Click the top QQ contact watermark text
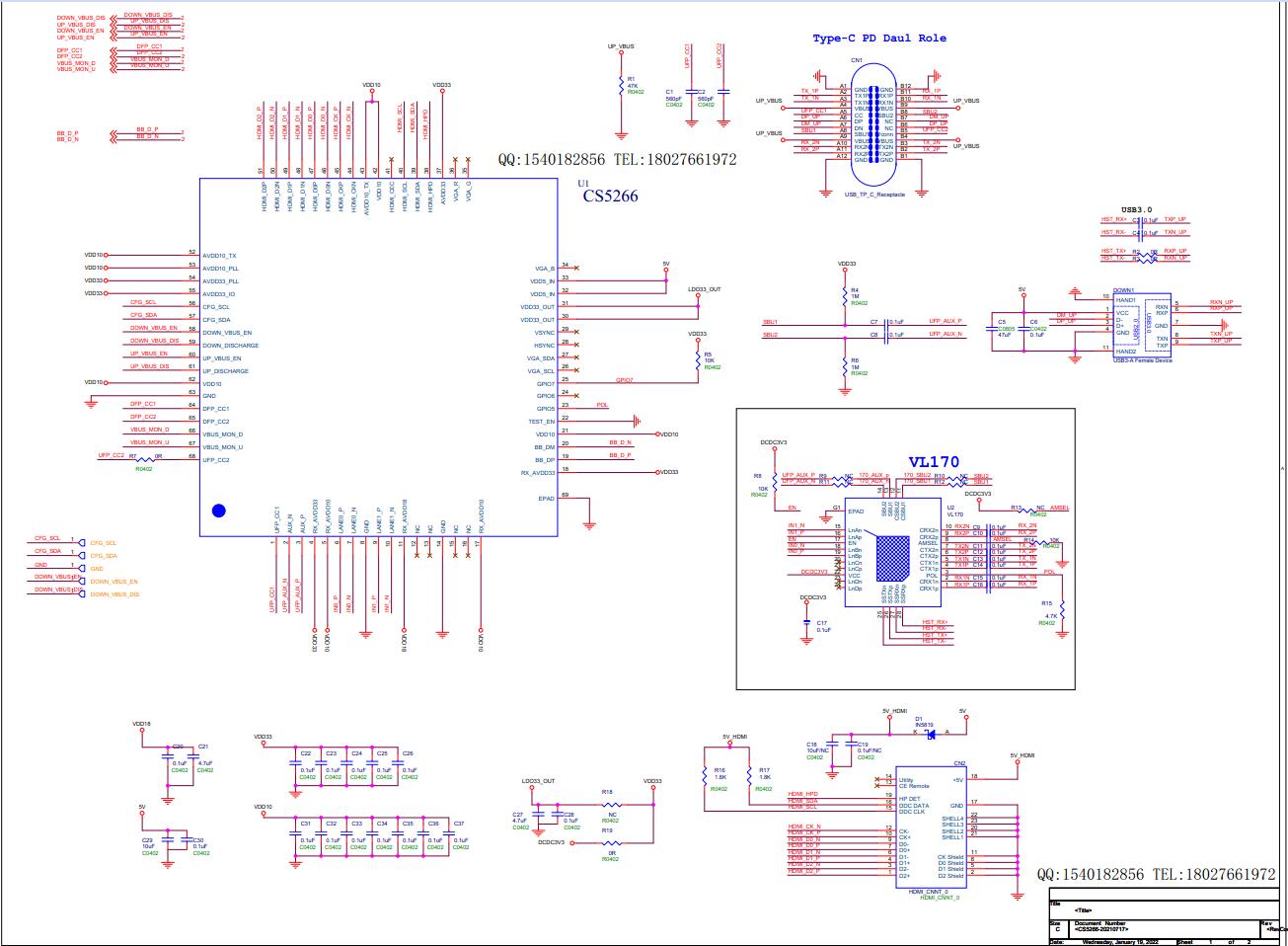Screen dimensions: 1288x946 (x=616, y=159)
